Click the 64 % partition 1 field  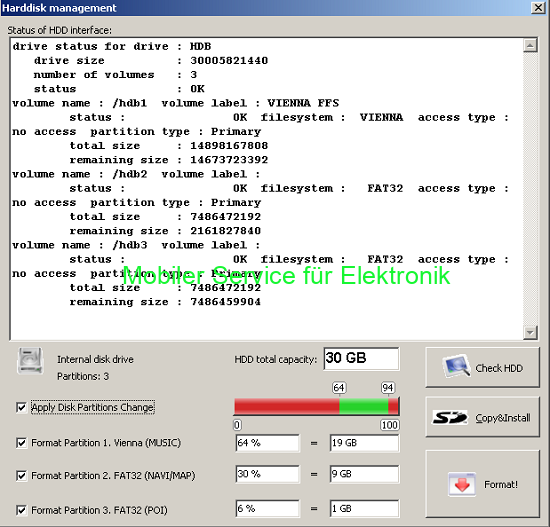tap(268, 443)
